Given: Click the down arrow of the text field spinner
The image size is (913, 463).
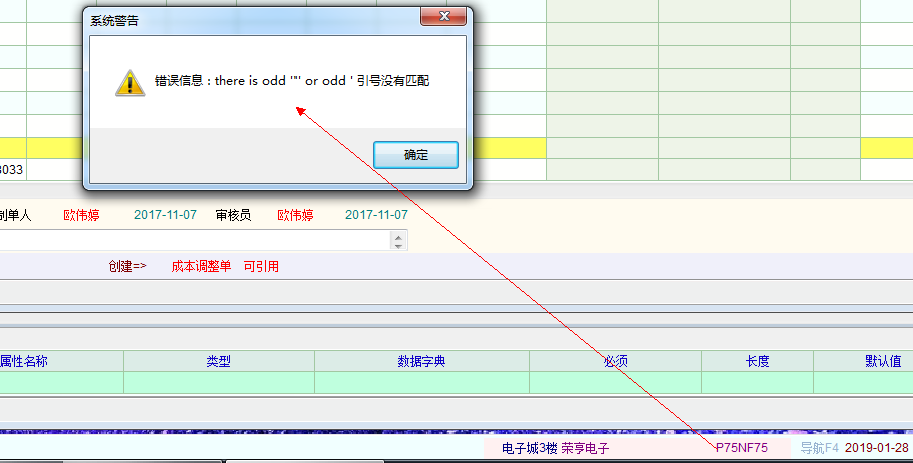Looking at the screenshot, I should [x=399, y=245].
